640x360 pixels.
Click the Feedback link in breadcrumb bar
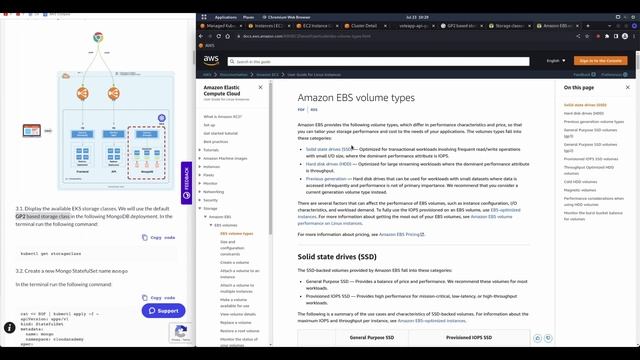click(584, 75)
